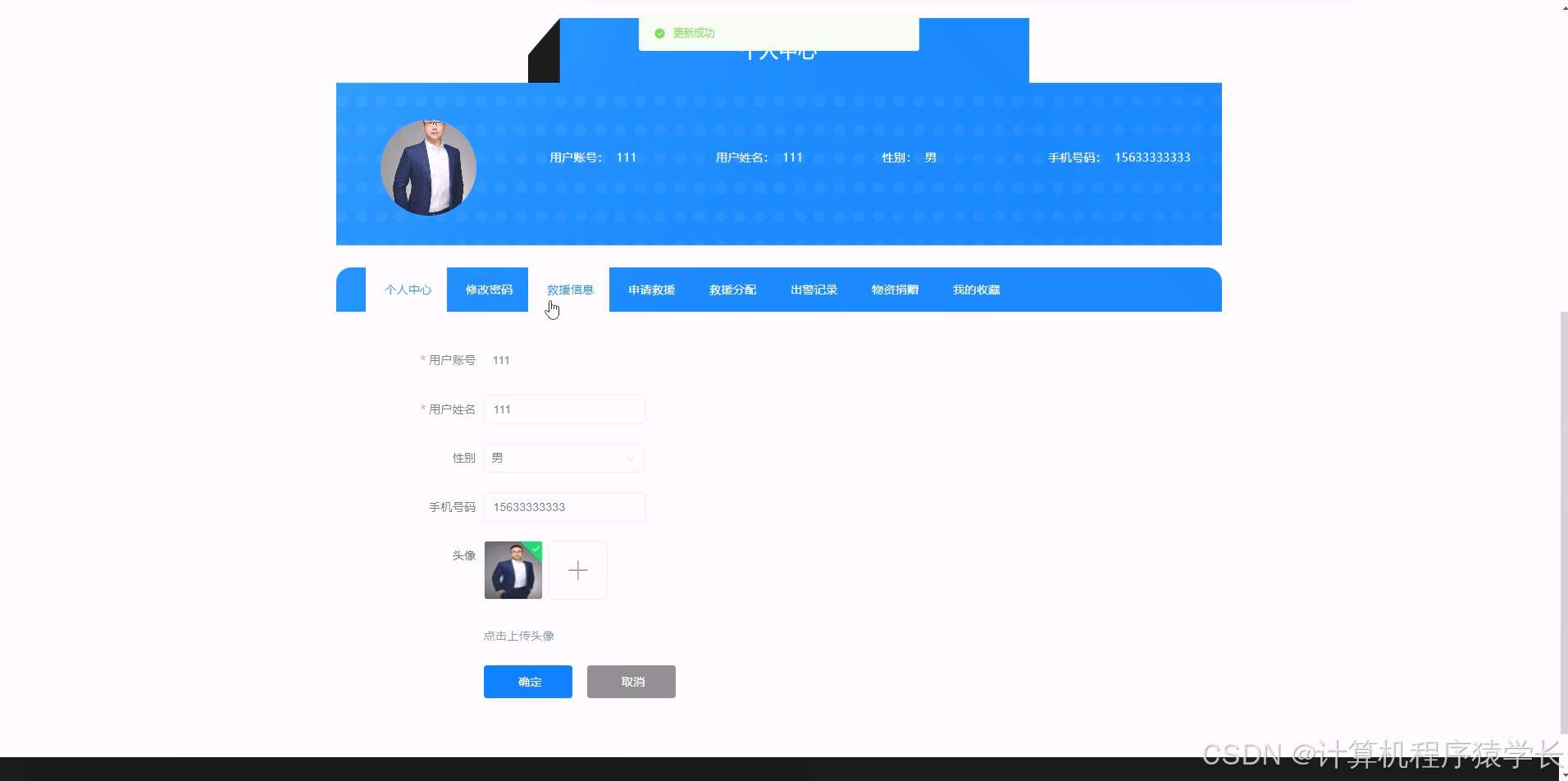Image resolution: width=1568 pixels, height=781 pixels.
Task: Click the blue square icon left of tab bar
Action: (x=350, y=289)
